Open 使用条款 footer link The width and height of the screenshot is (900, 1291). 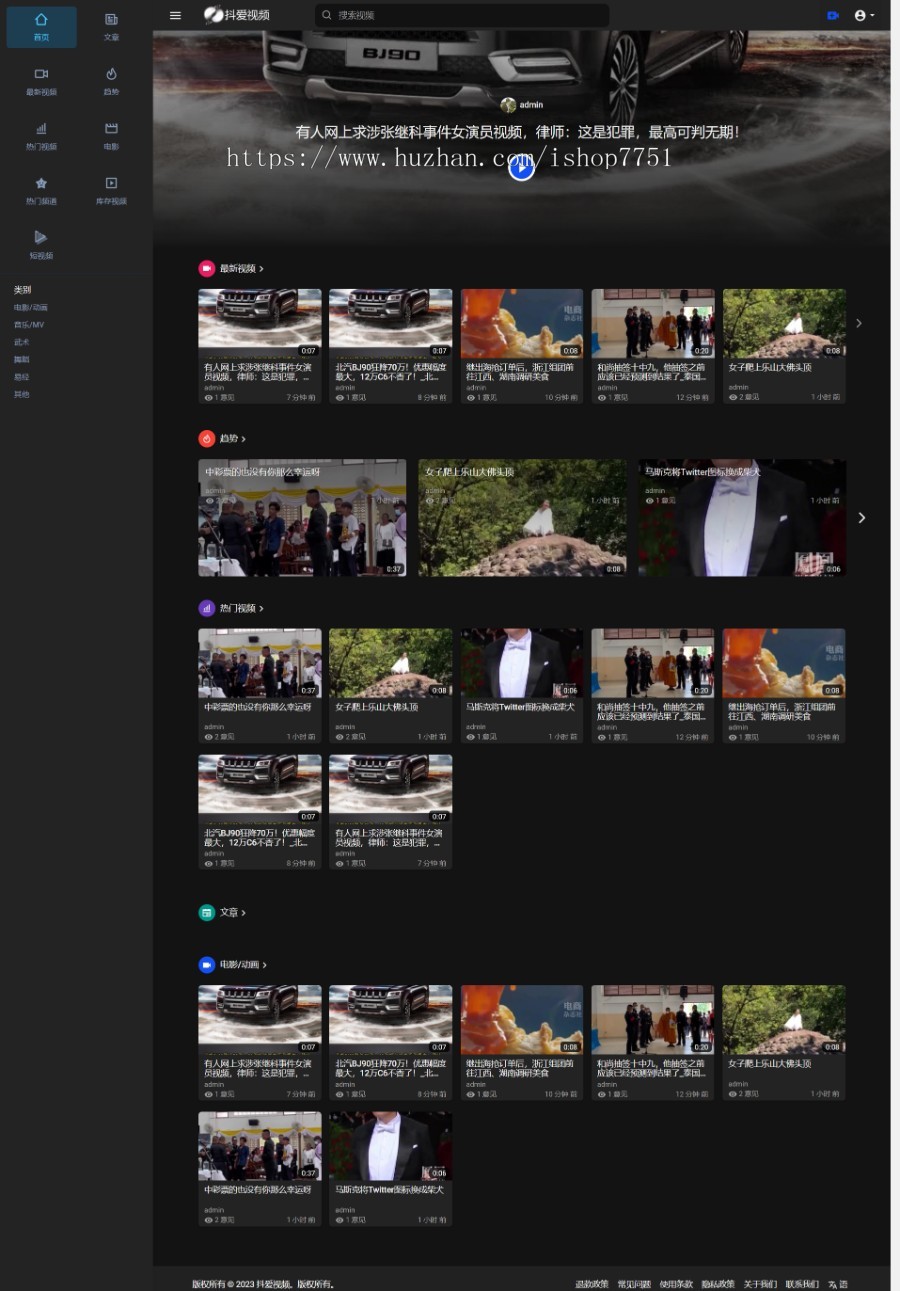676,1284
